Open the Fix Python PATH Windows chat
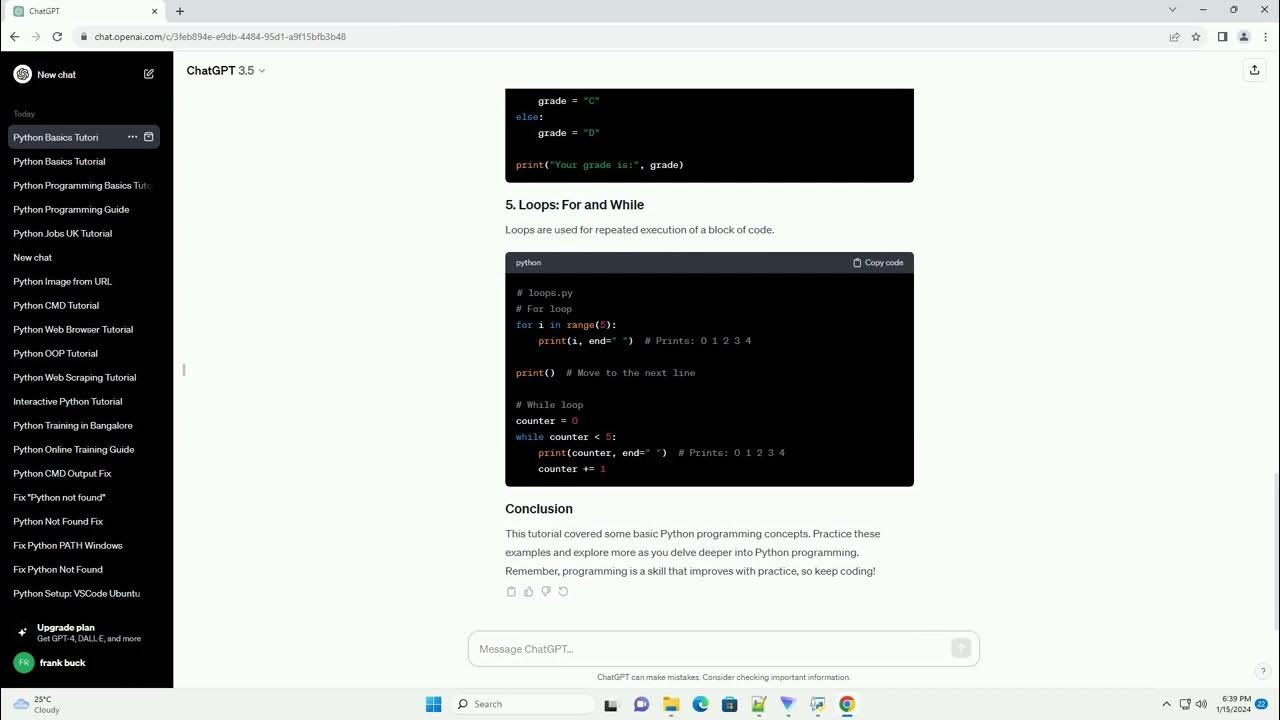Viewport: 1280px width, 720px height. pos(86,545)
